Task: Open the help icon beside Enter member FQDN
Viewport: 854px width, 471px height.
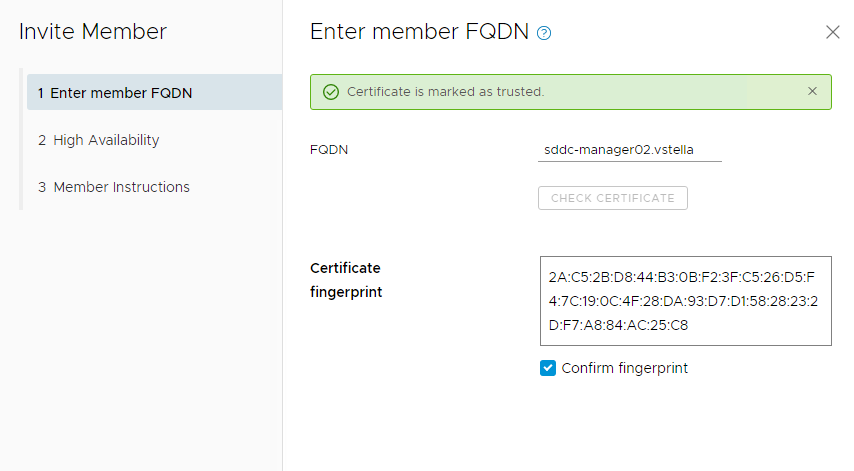Action: tap(544, 33)
